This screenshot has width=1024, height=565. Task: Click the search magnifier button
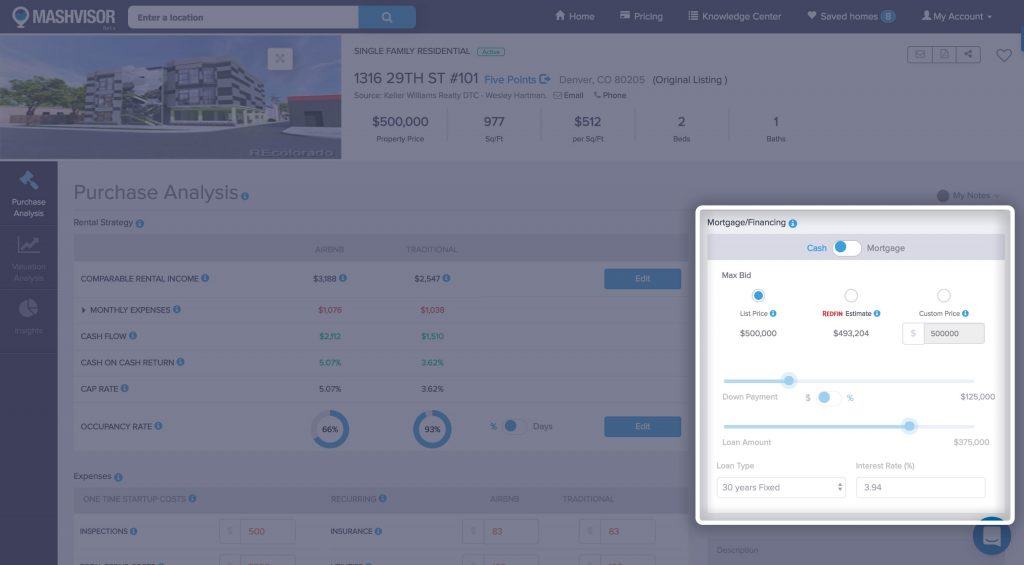(386, 17)
